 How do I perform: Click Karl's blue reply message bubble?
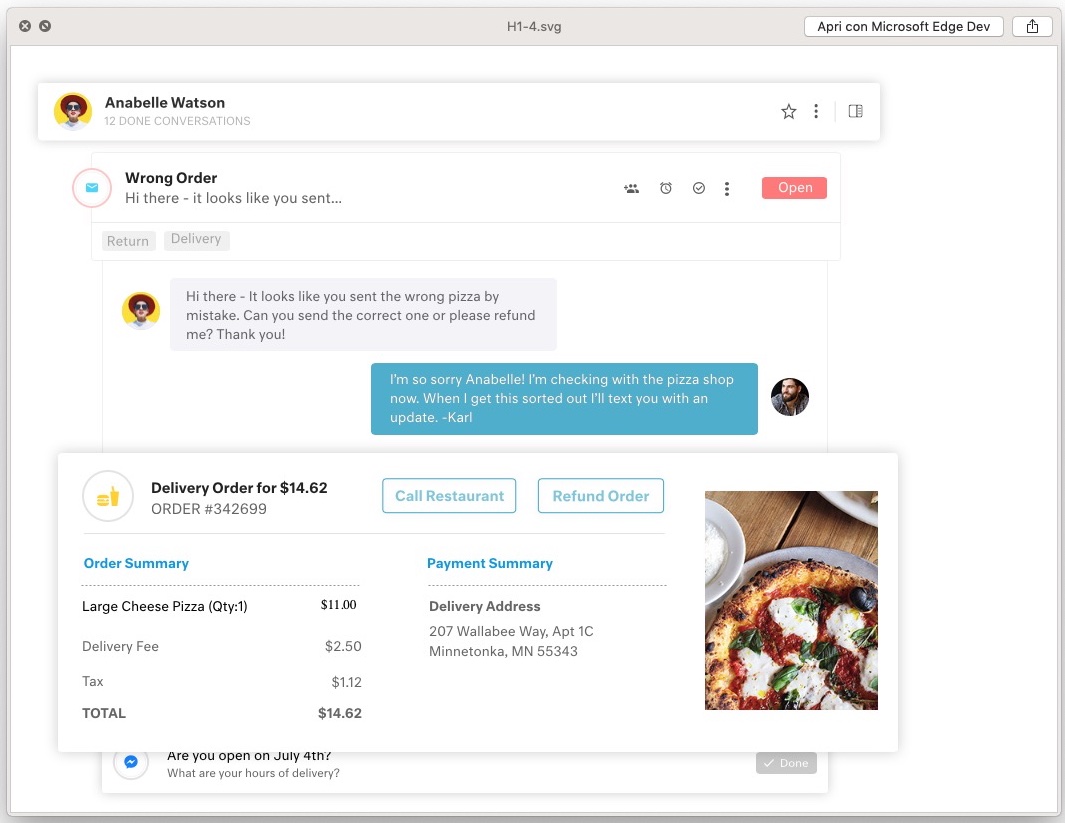(564, 399)
